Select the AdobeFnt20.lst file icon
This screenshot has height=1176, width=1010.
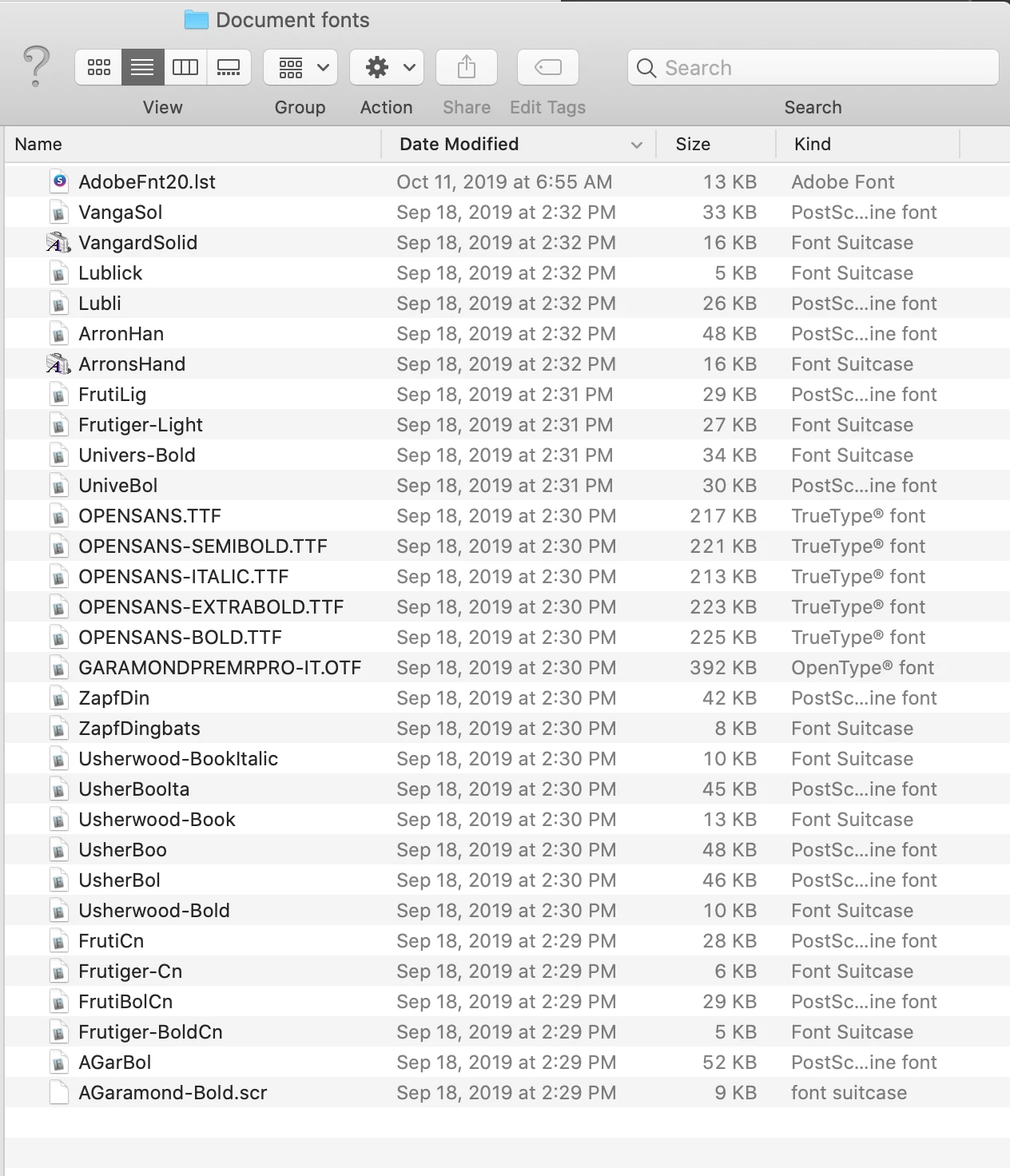pos(59,181)
